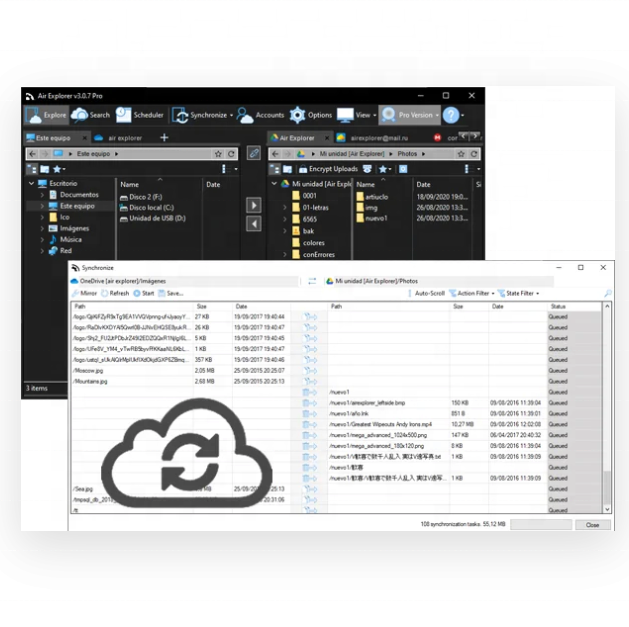Open Options gear icon
The image size is (629, 627).
(x=297, y=115)
